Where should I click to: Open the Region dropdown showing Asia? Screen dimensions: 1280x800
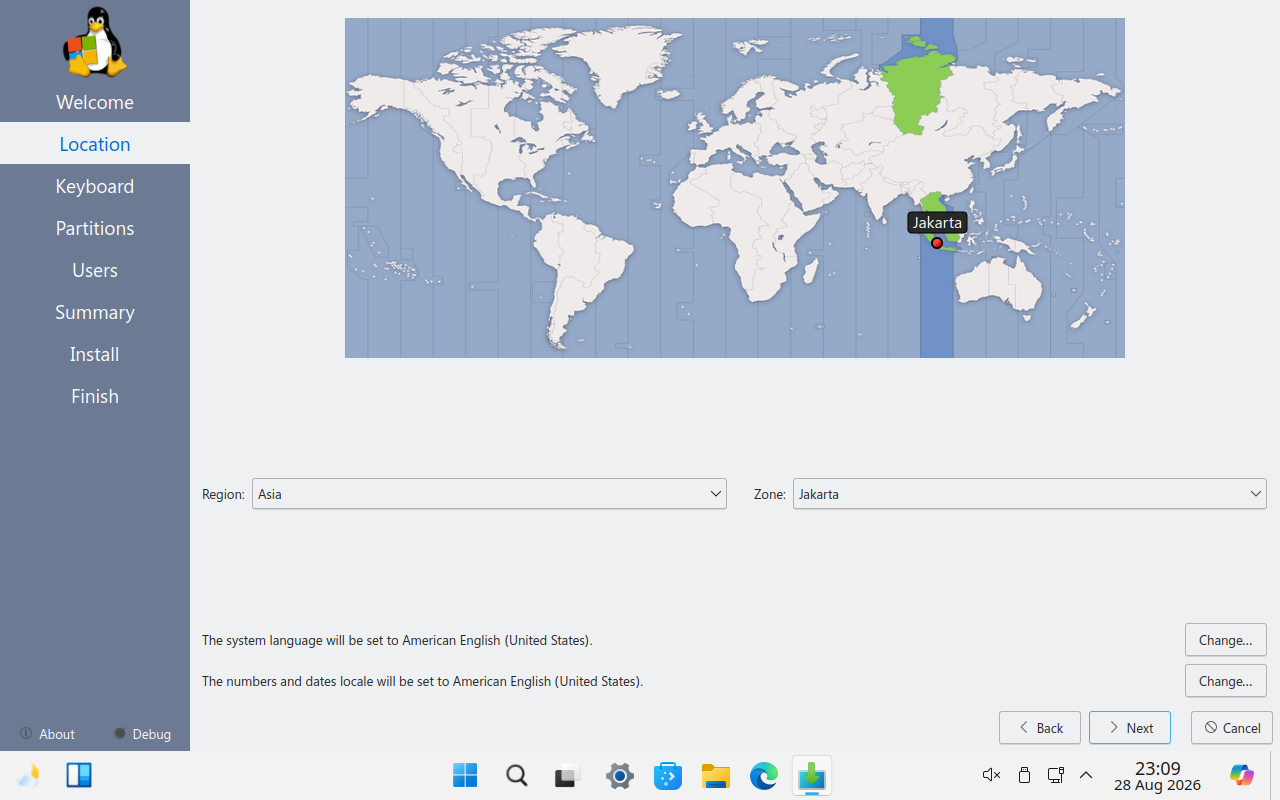pos(489,494)
